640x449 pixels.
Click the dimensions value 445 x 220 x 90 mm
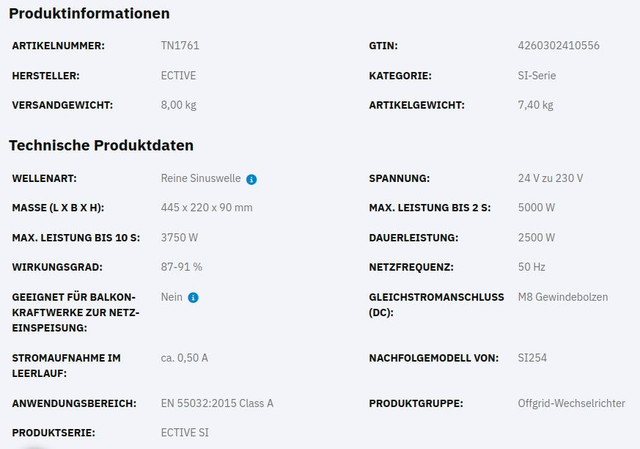point(206,207)
